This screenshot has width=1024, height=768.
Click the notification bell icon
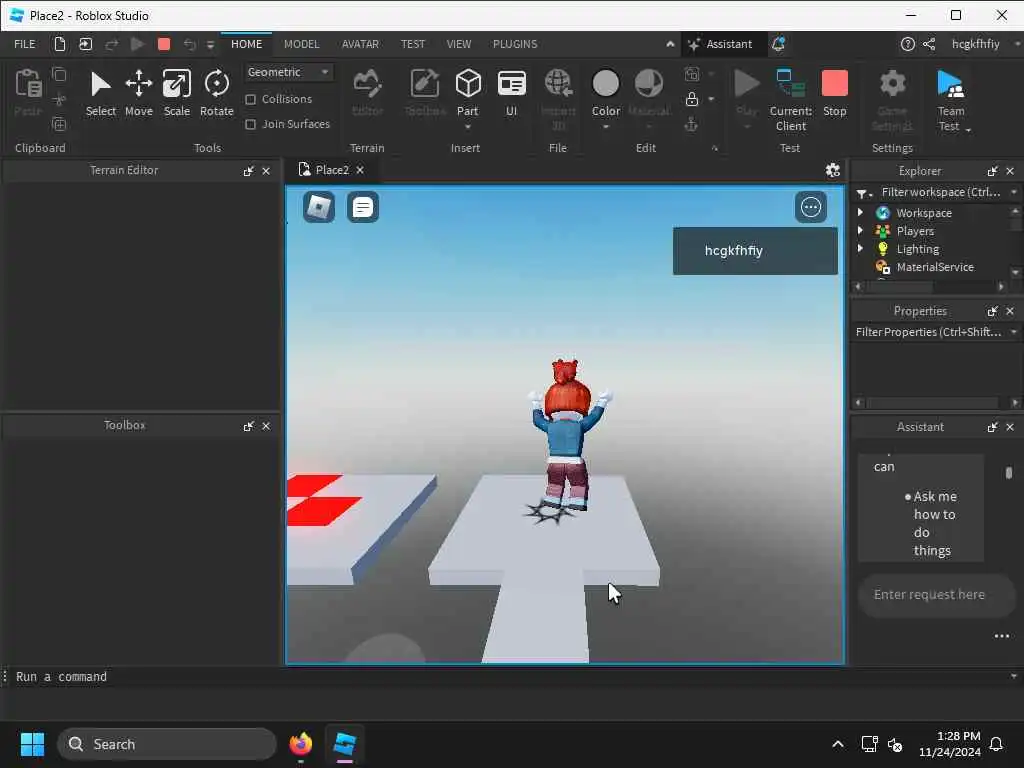click(778, 44)
